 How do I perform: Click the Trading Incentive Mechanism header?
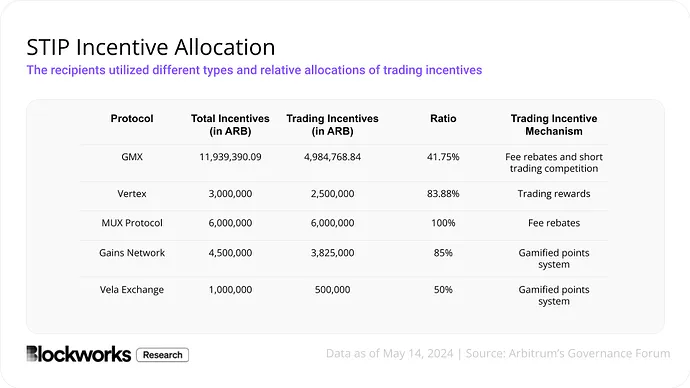click(554, 125)
